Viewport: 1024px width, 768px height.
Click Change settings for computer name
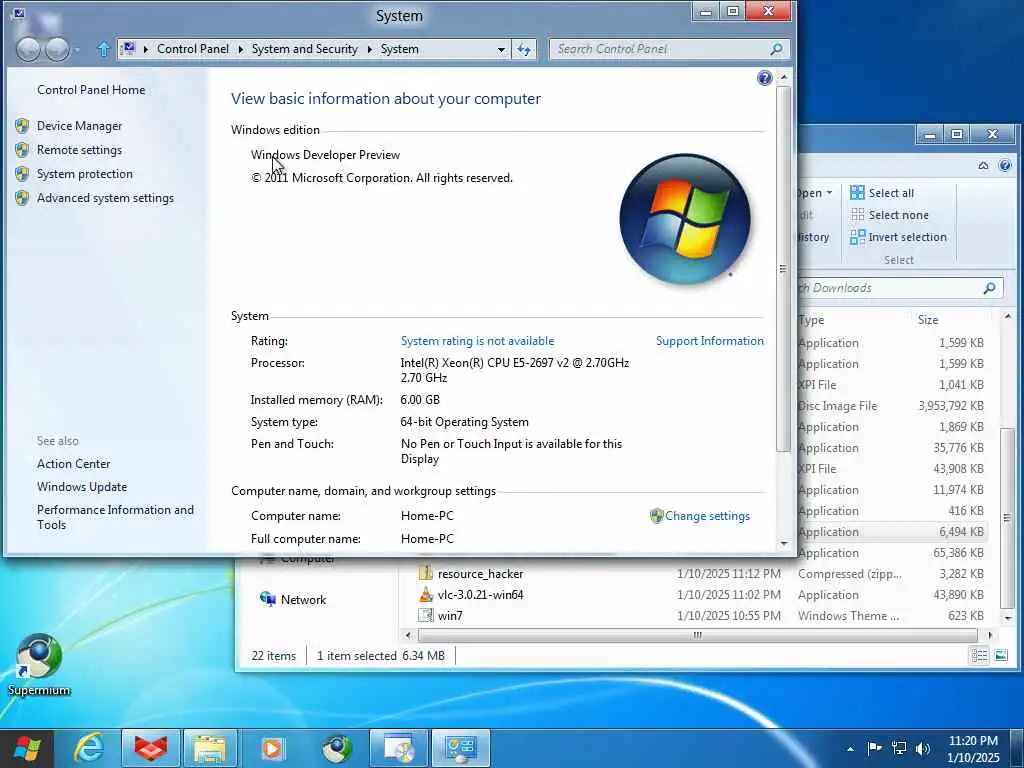[707, 516]
